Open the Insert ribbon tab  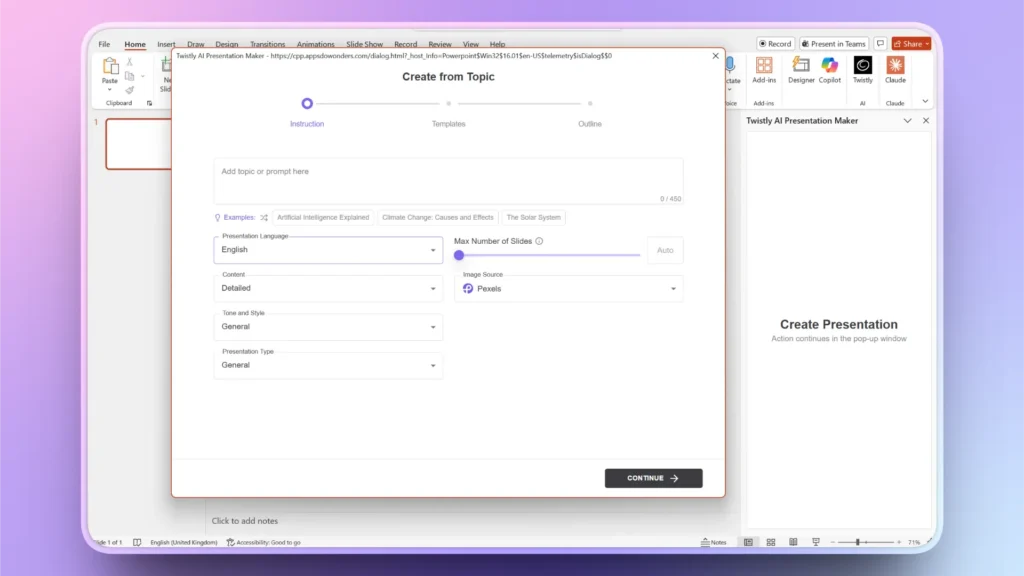(x=166, y=44)
